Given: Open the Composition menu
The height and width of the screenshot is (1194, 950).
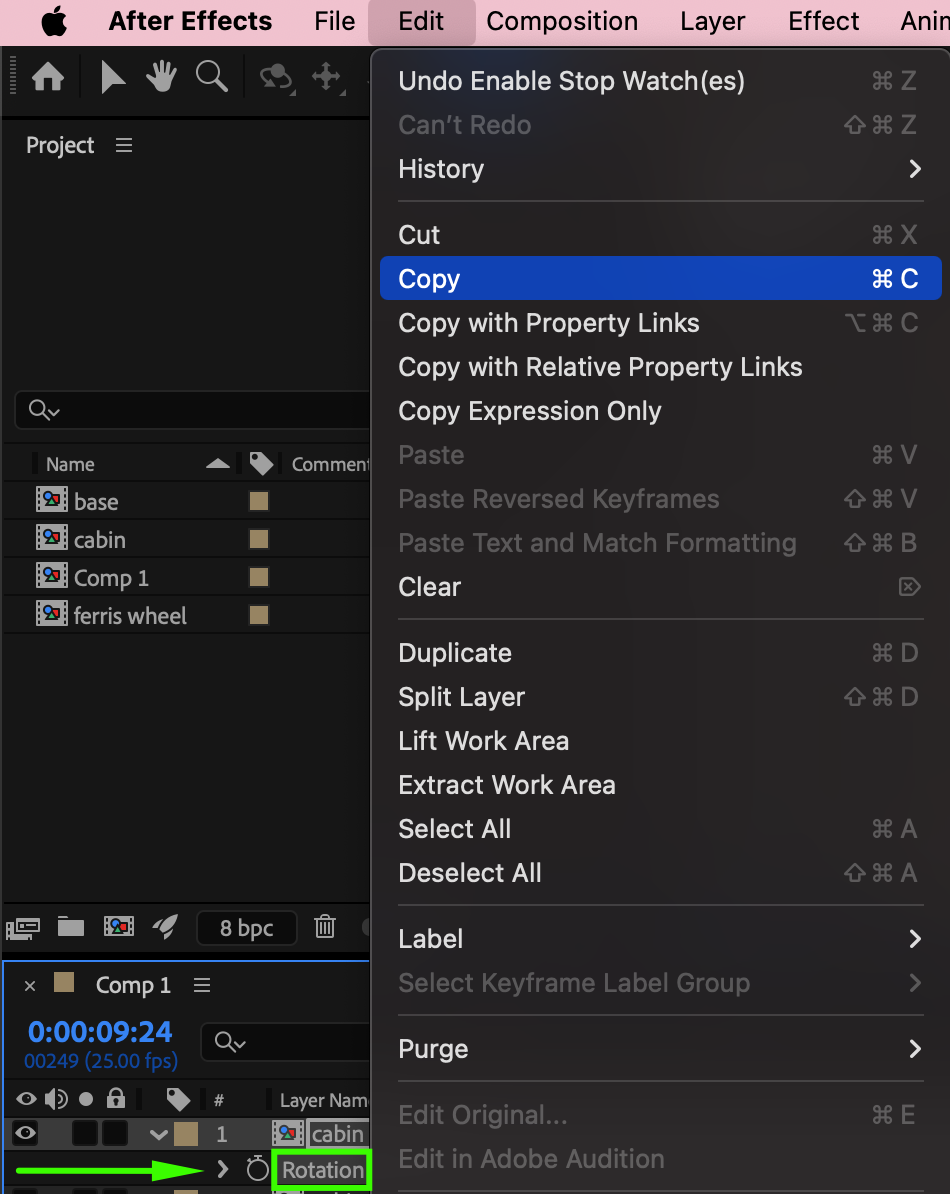Looking at the screenshot, I should [562, 21].
